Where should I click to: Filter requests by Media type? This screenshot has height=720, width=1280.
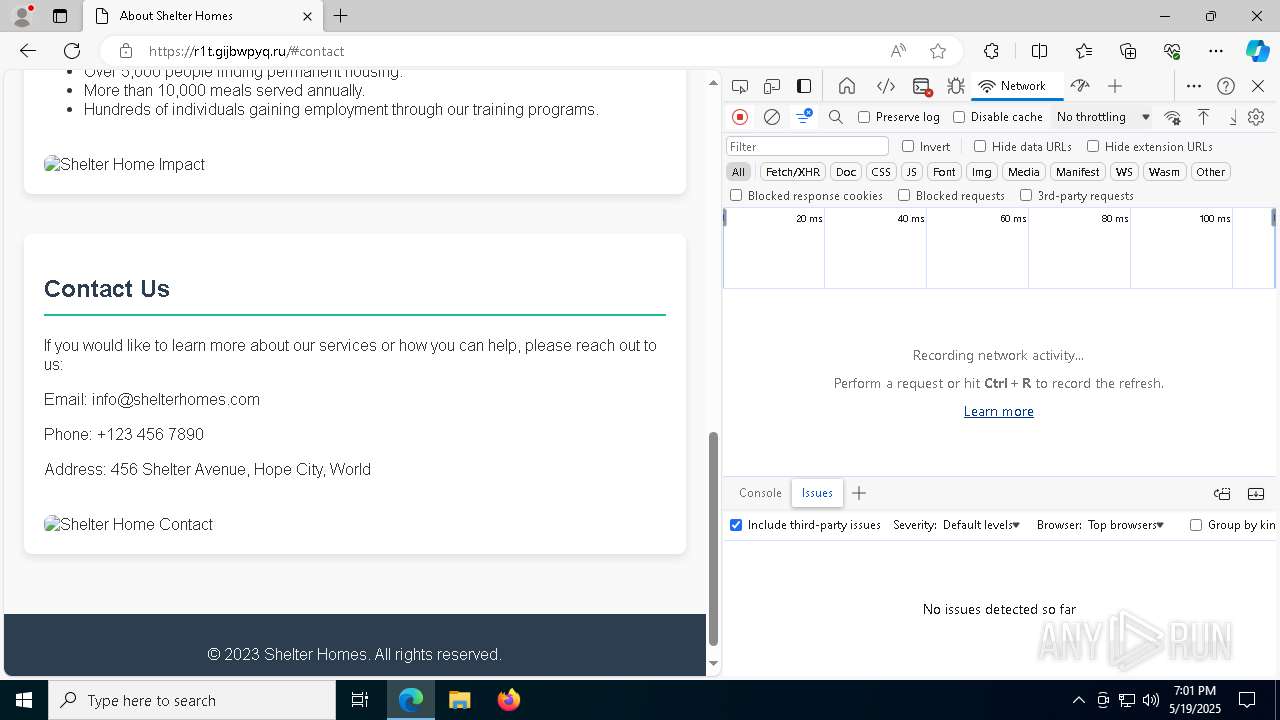point(1023,172)
